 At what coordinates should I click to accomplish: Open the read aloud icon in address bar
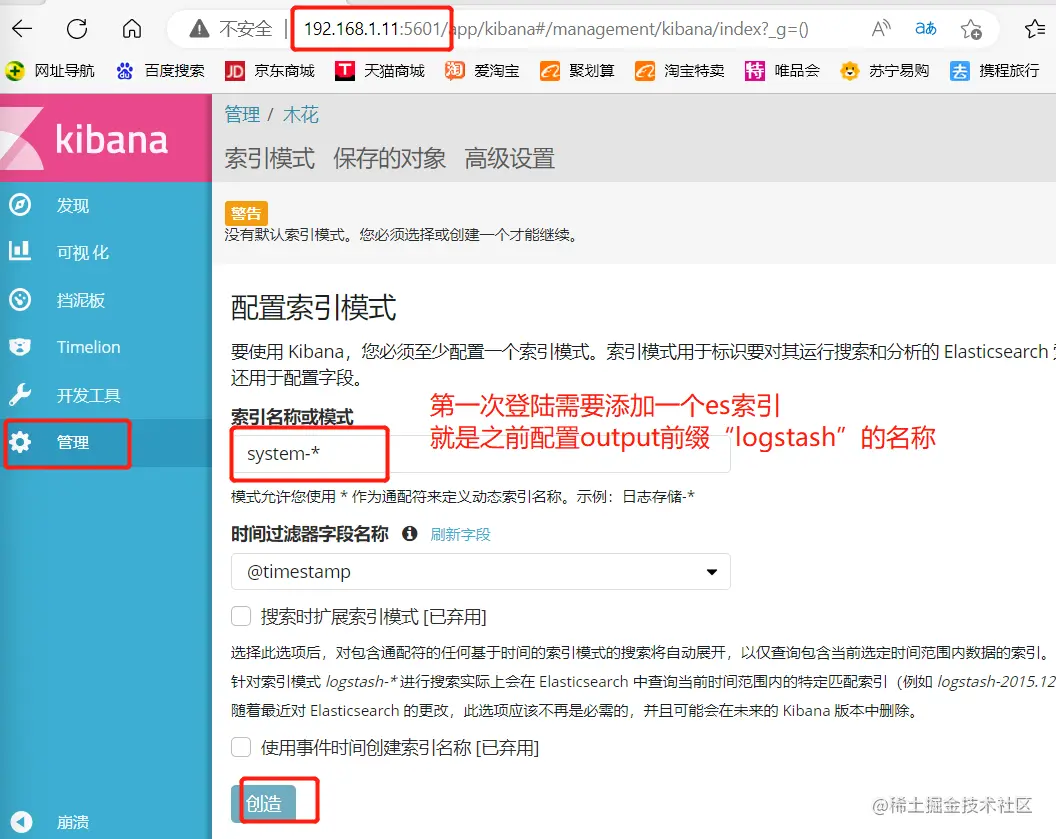coord(881,28)
